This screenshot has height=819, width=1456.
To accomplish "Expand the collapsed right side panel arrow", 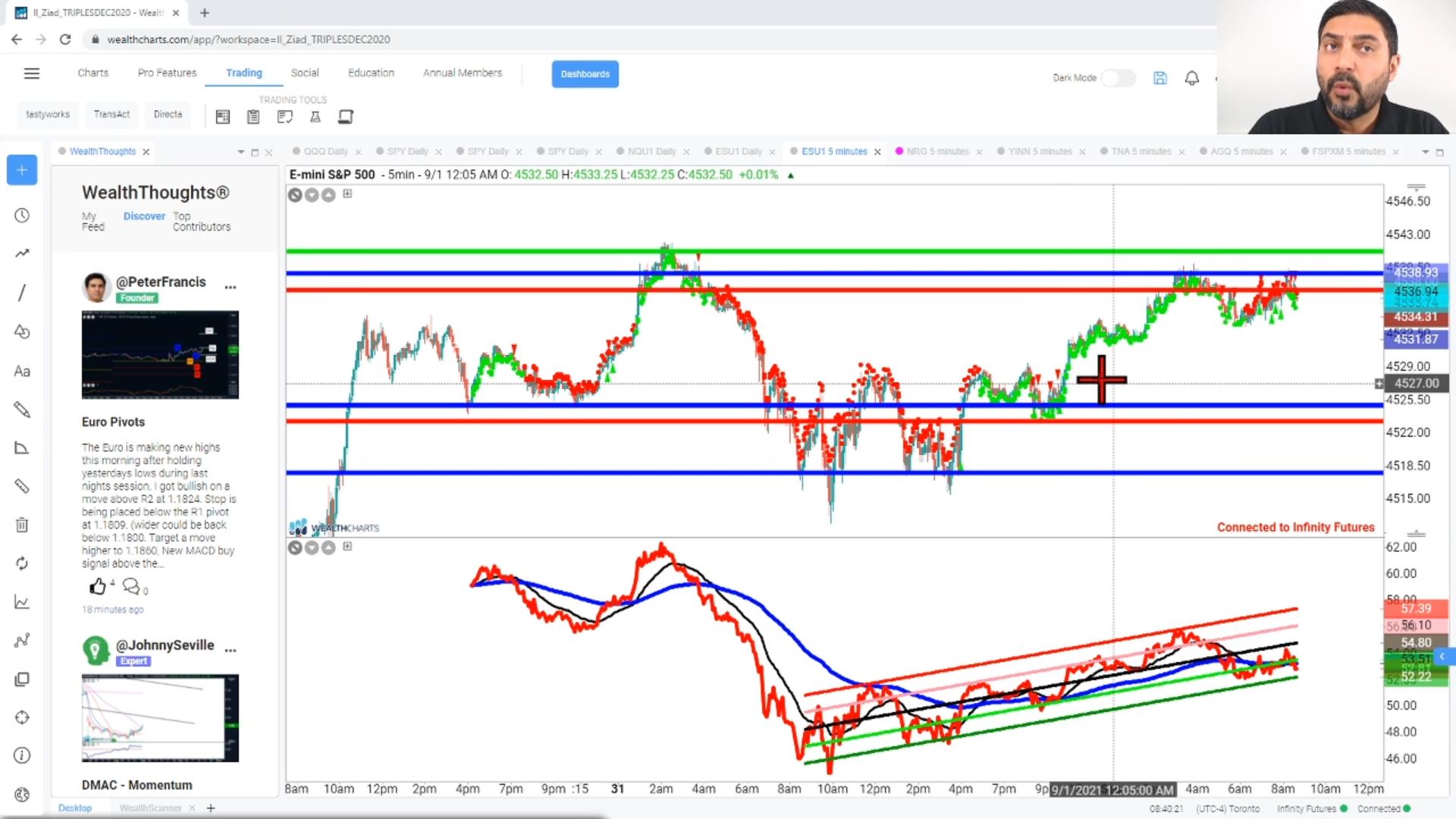I will [x=1443, y=656].
